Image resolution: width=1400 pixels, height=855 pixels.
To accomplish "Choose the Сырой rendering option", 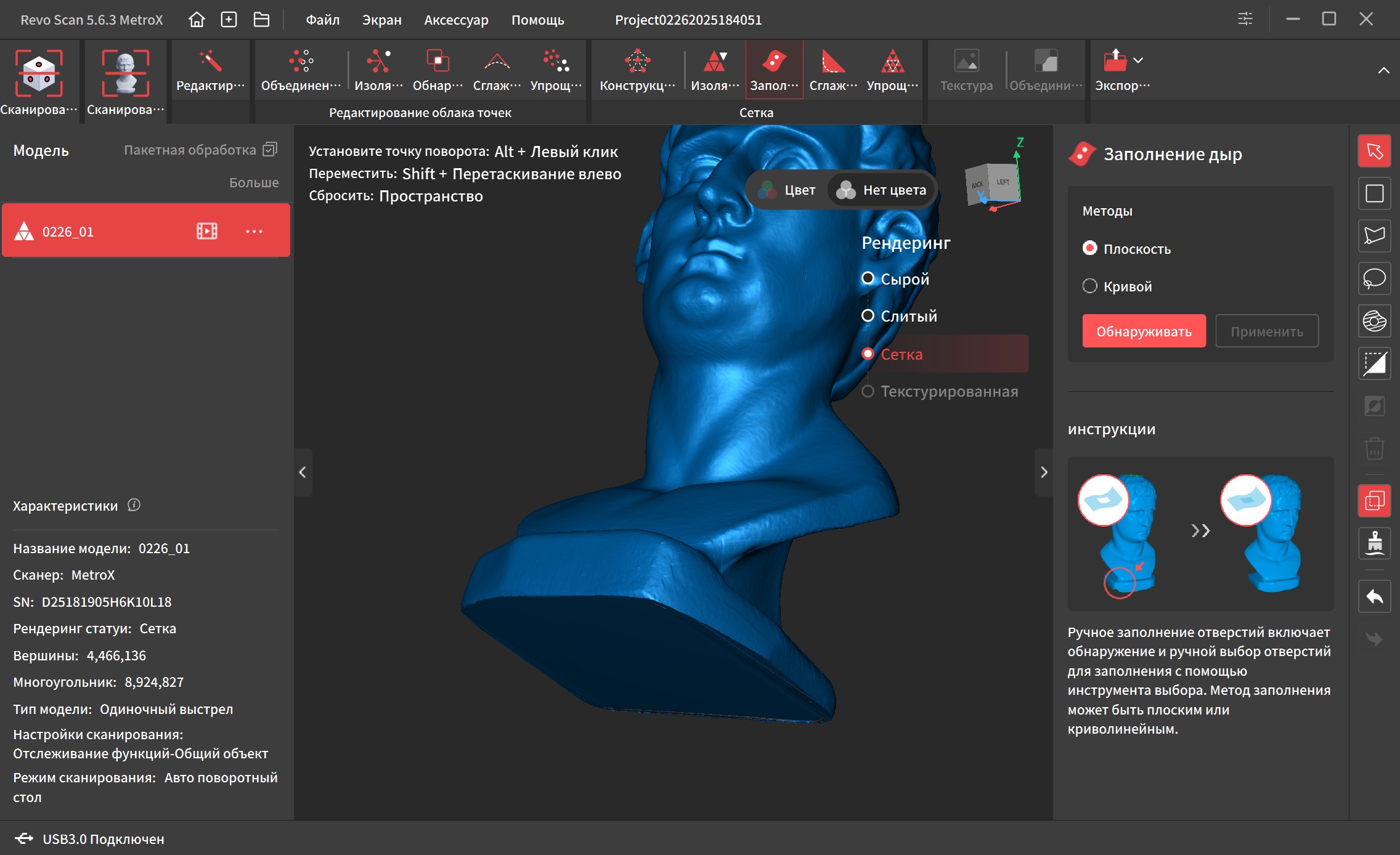I will (x=868, y=278).
